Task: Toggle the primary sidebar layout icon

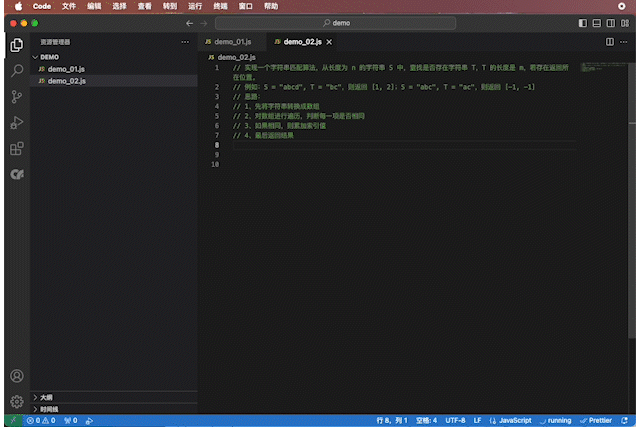Action: pyautogui.click(x=583, y=23)
